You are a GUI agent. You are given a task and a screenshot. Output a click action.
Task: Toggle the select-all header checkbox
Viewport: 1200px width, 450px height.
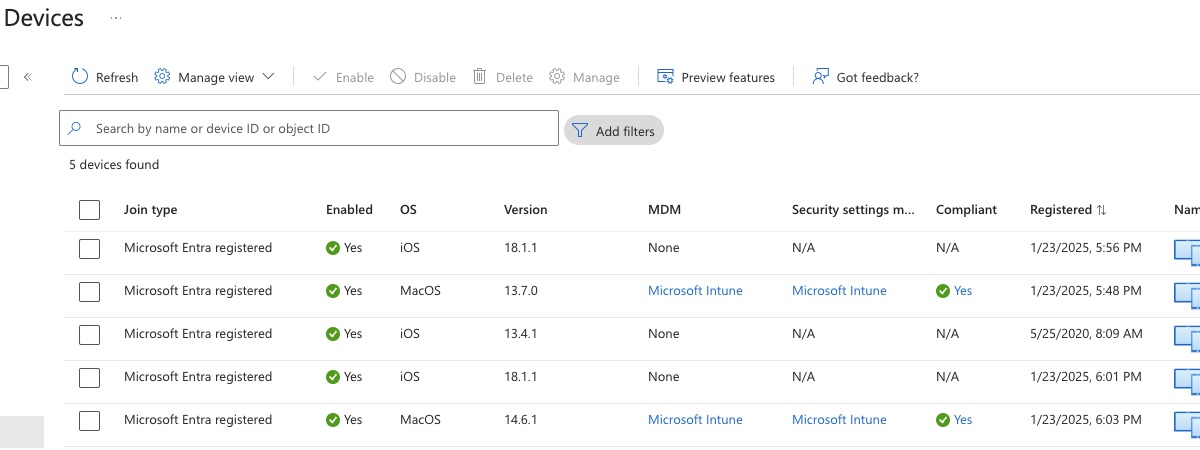(89, 210)
